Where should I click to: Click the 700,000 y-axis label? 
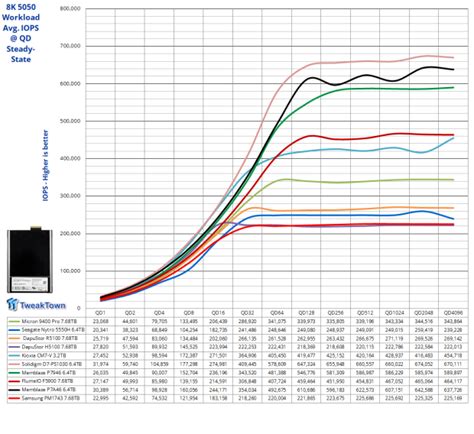[x=70, y=46]
